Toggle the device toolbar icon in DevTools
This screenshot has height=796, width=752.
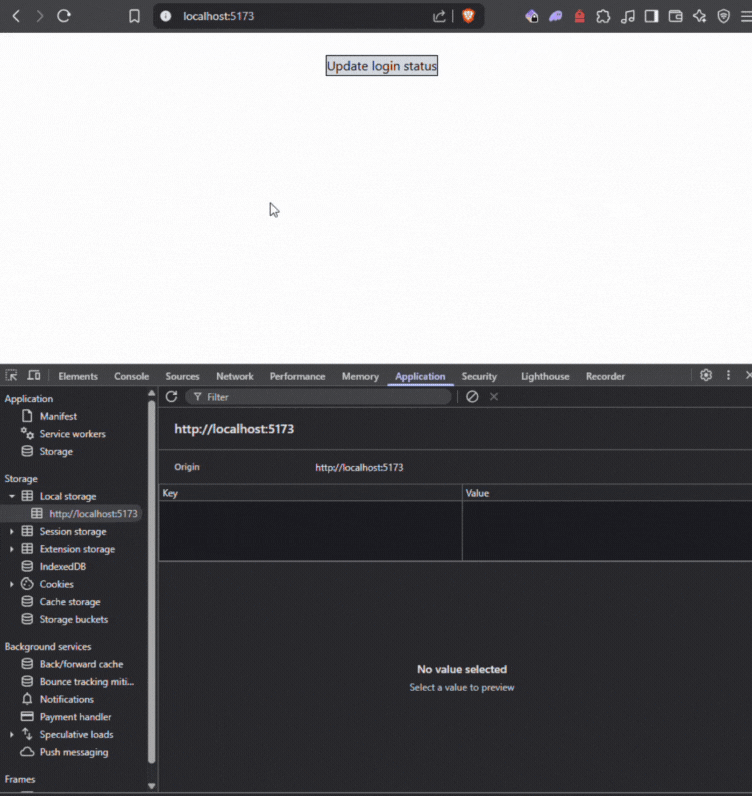34,376
